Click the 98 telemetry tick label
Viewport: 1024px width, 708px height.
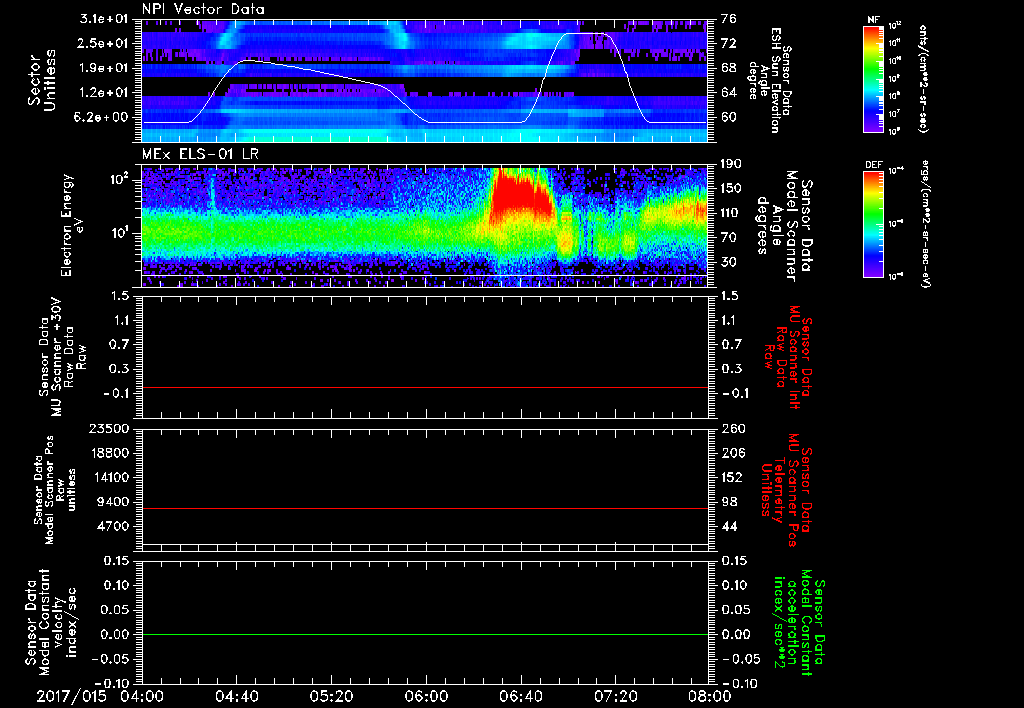(x=728, y=502)
